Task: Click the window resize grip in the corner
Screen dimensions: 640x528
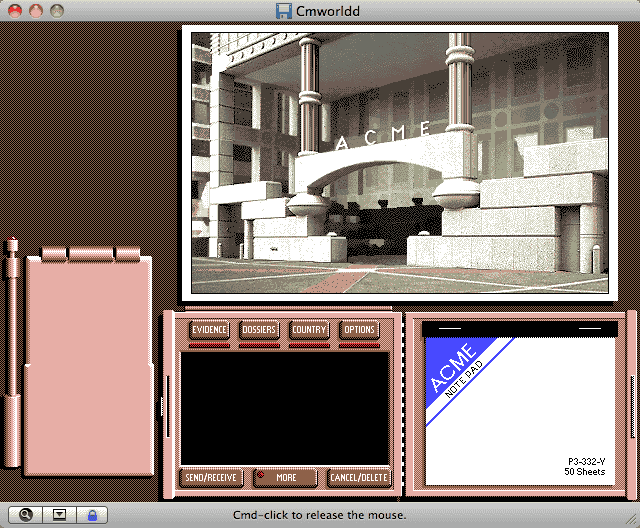Action: [631, 518]
